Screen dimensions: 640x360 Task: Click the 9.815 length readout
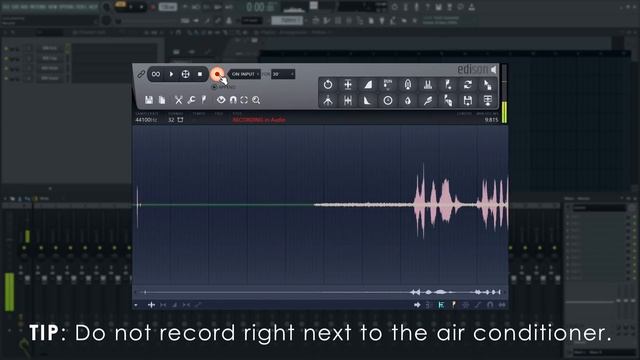coord(491,120)
